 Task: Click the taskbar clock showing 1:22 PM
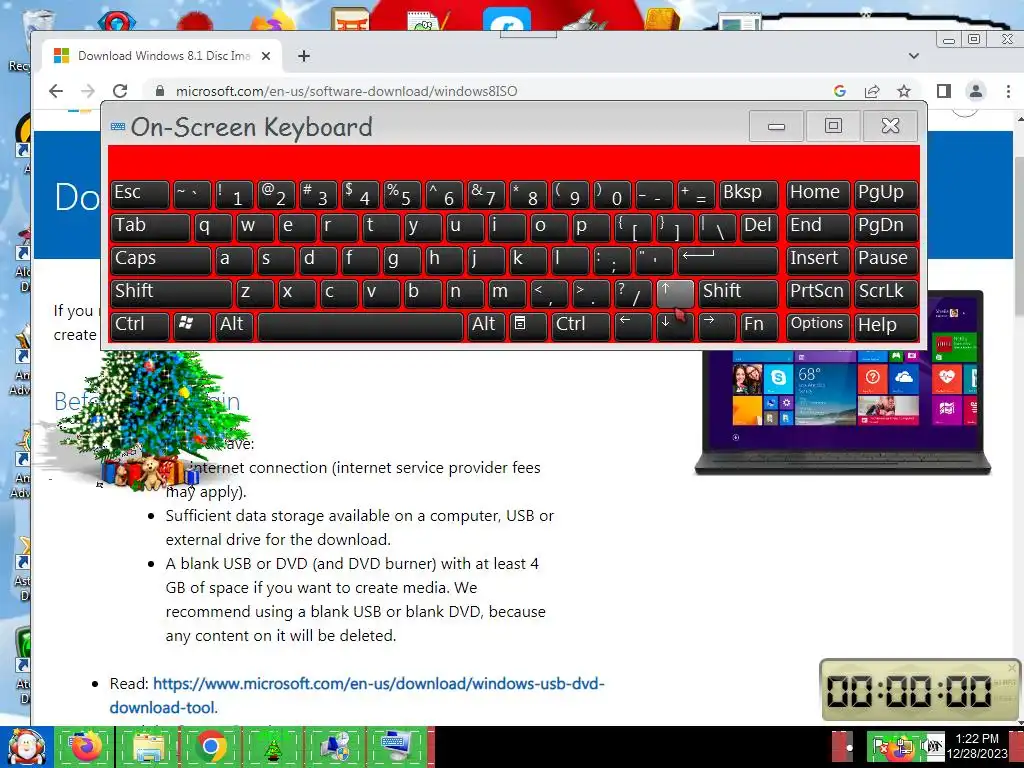pos(976,746)
